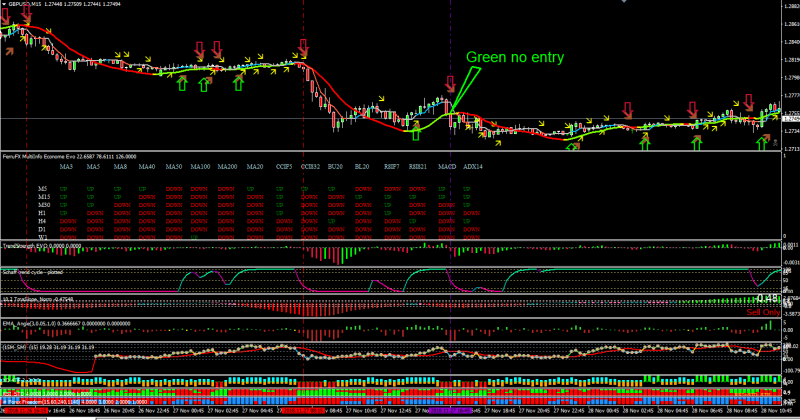
Task: Click the BL20 column header
Action: (x=362, y=166)
